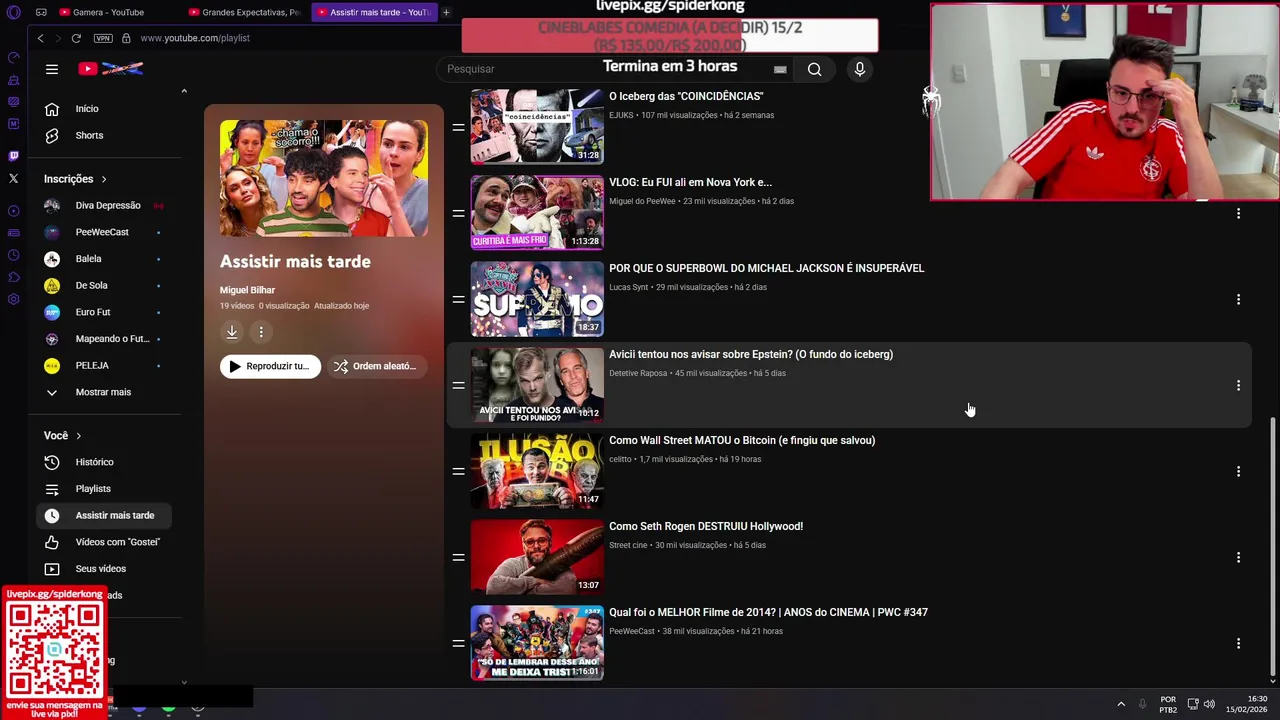
Task: Open Miguel Bilhar playlist owner link
Action: [x=247, y=289]
